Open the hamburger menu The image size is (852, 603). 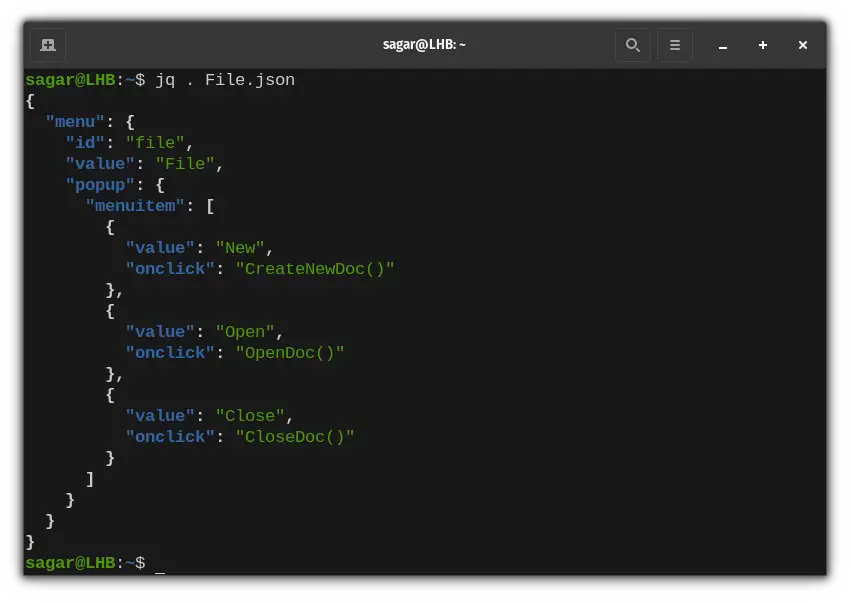(x=674, y=45)
